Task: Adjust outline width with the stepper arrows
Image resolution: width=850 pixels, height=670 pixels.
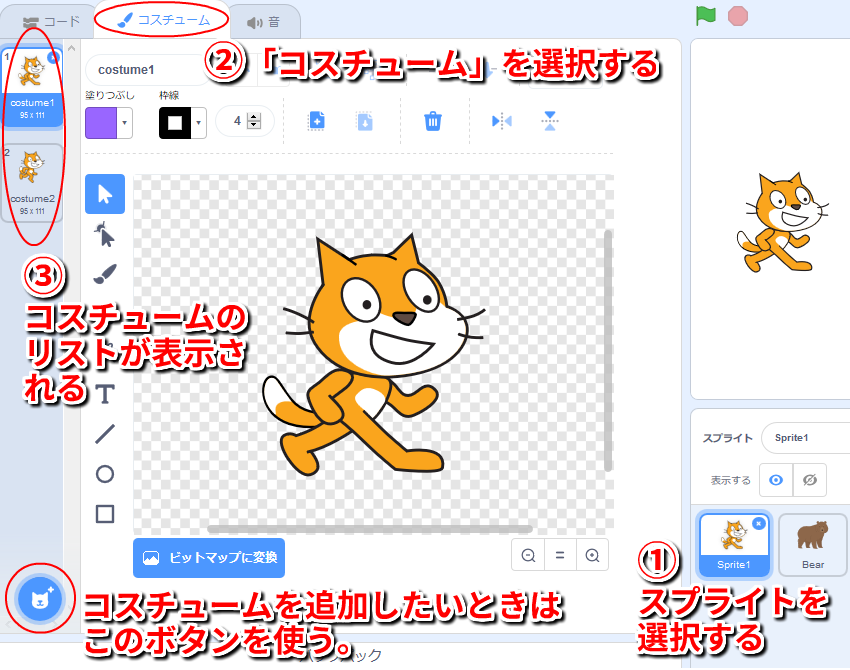Action: click(254, 121)
